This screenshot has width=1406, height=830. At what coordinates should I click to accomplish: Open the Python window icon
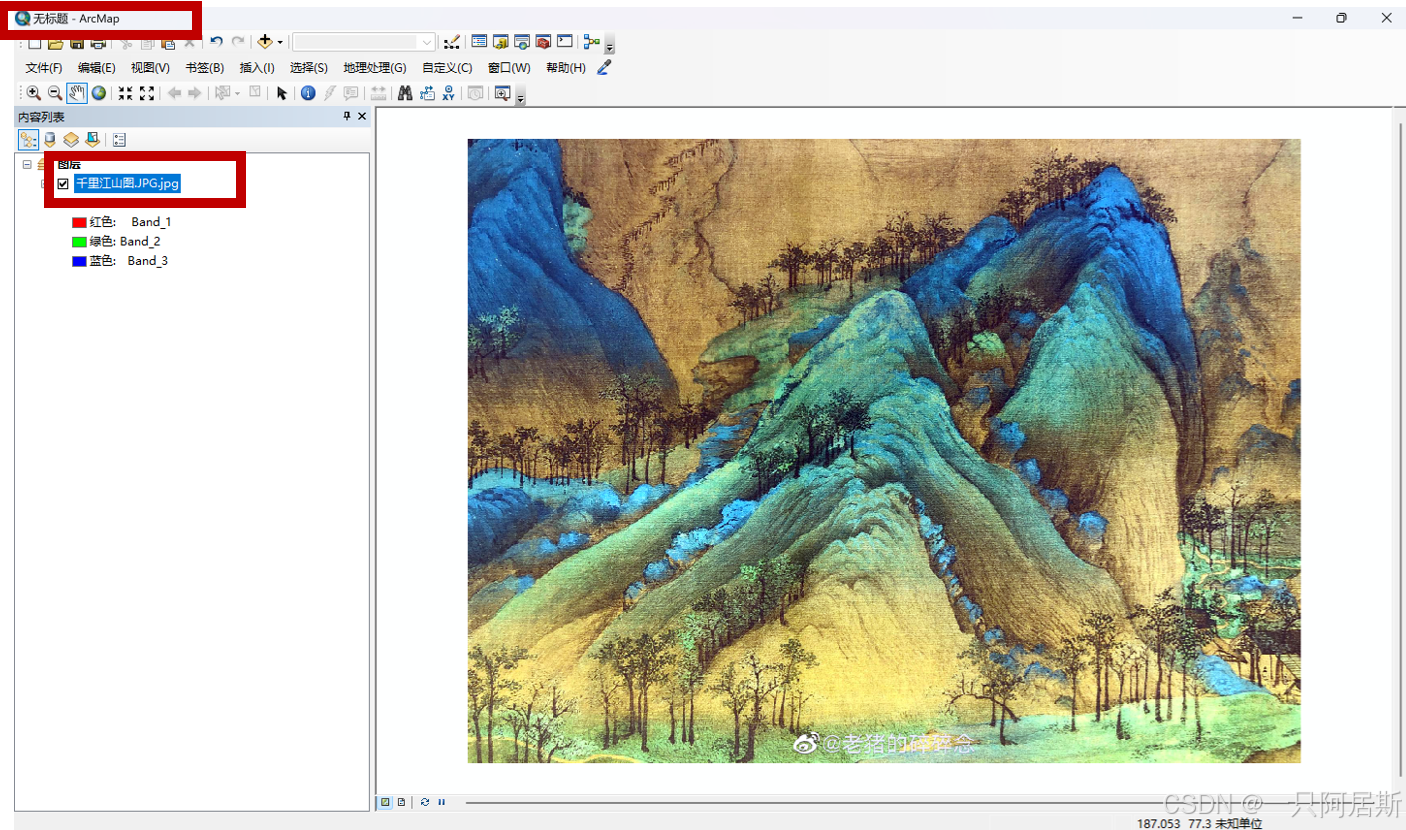[x=565, y=42]
